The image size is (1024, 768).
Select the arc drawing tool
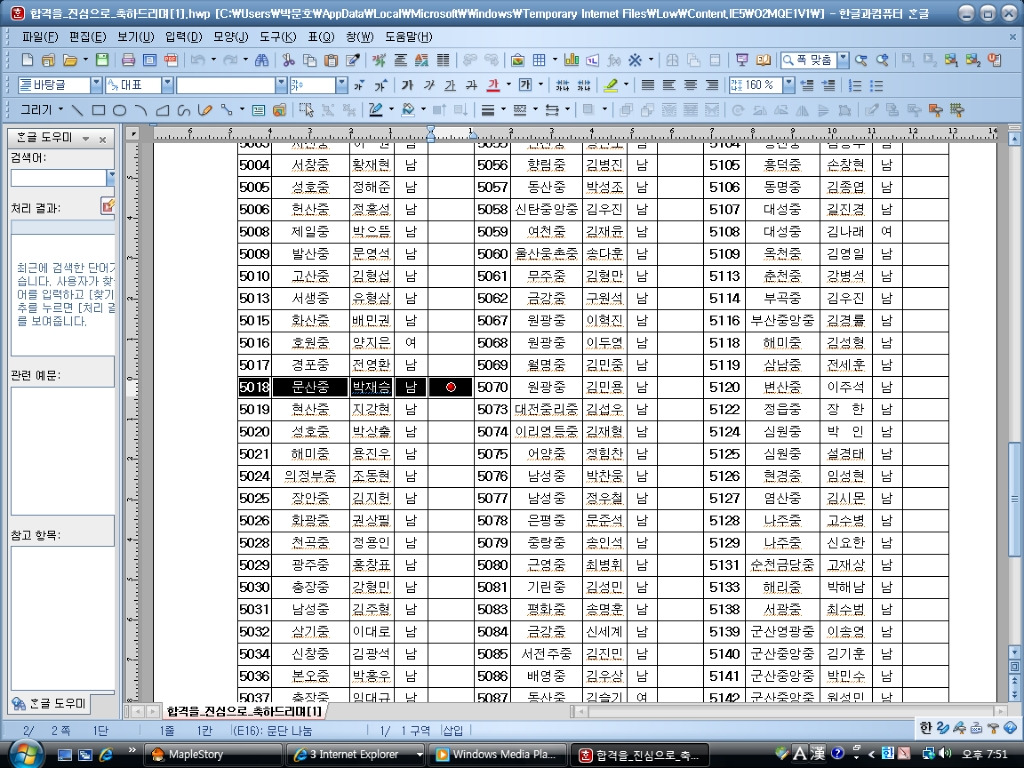(x=141, y=110)
